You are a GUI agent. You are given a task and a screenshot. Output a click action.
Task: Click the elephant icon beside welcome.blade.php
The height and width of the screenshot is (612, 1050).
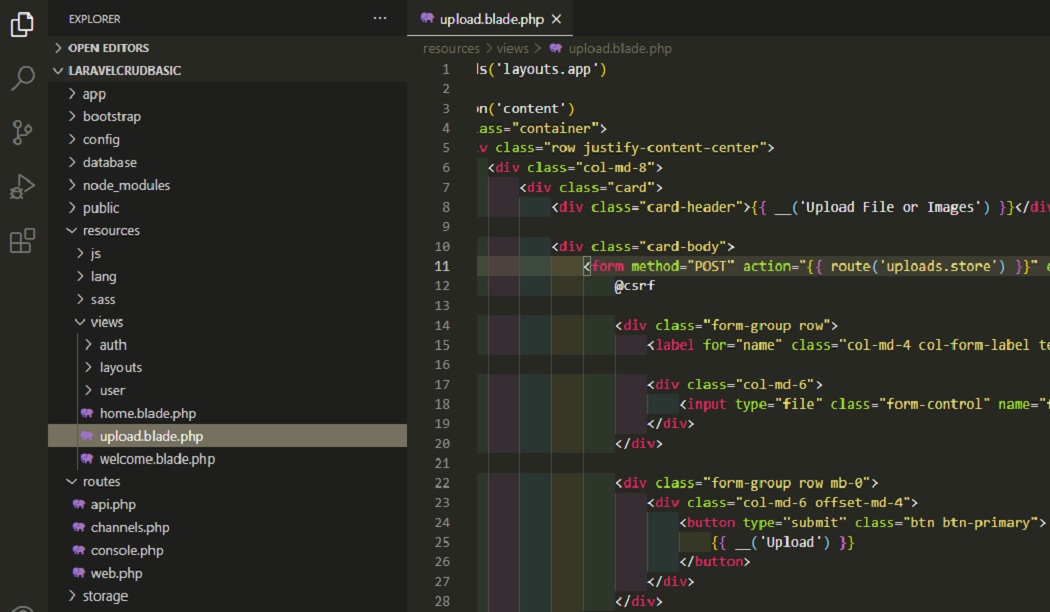tap(87, 459)
